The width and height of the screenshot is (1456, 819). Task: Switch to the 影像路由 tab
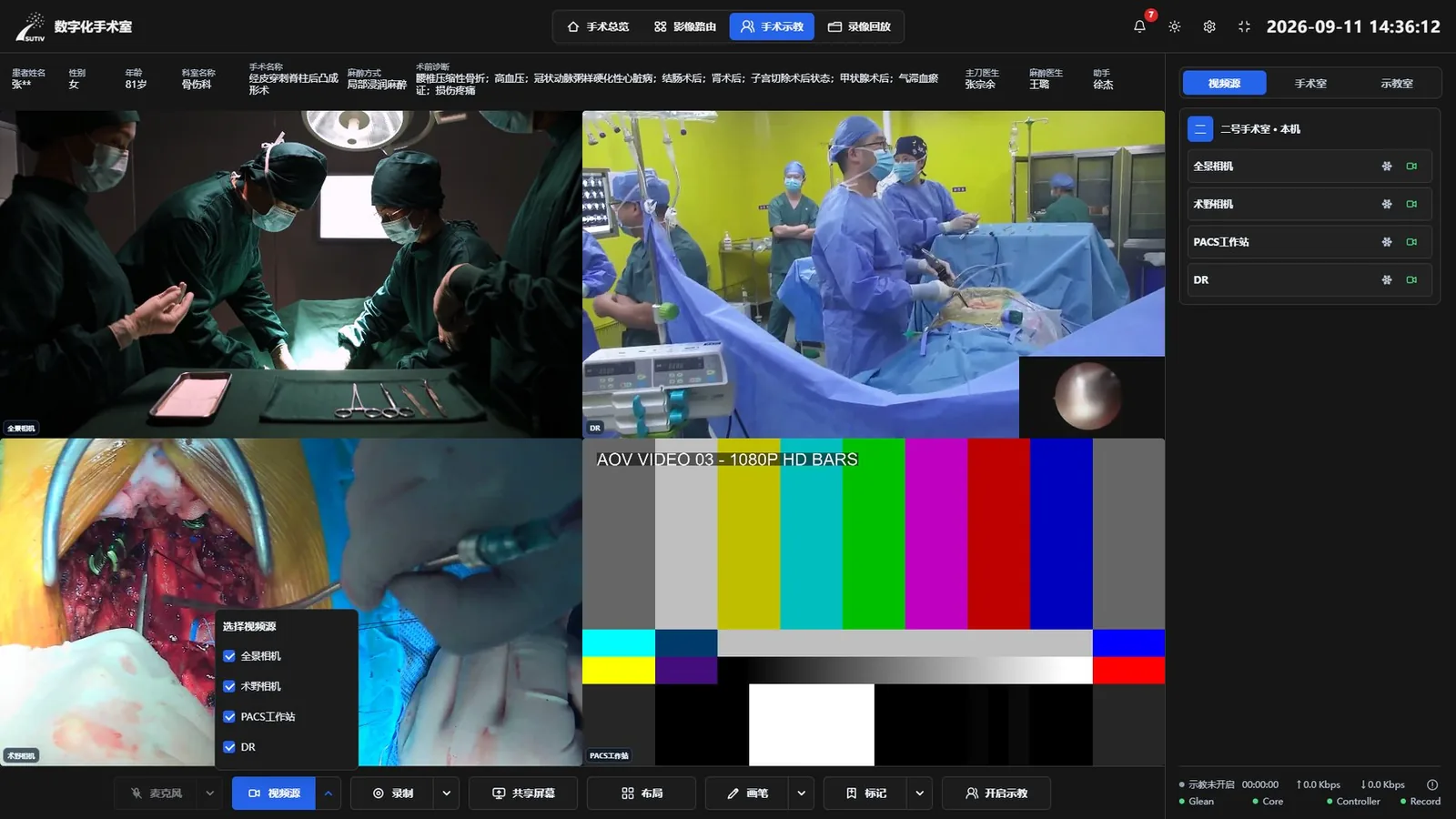(x=685, y=26)
